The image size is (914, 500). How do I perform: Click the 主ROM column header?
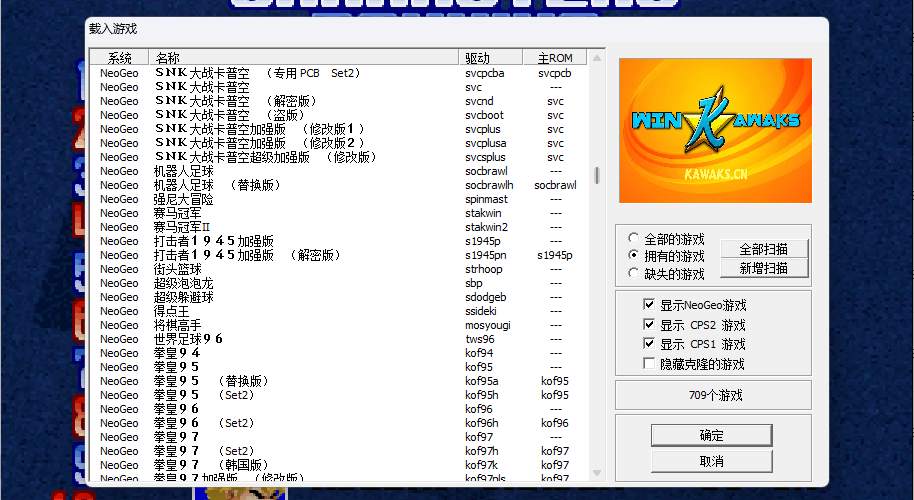pos(555,58)
